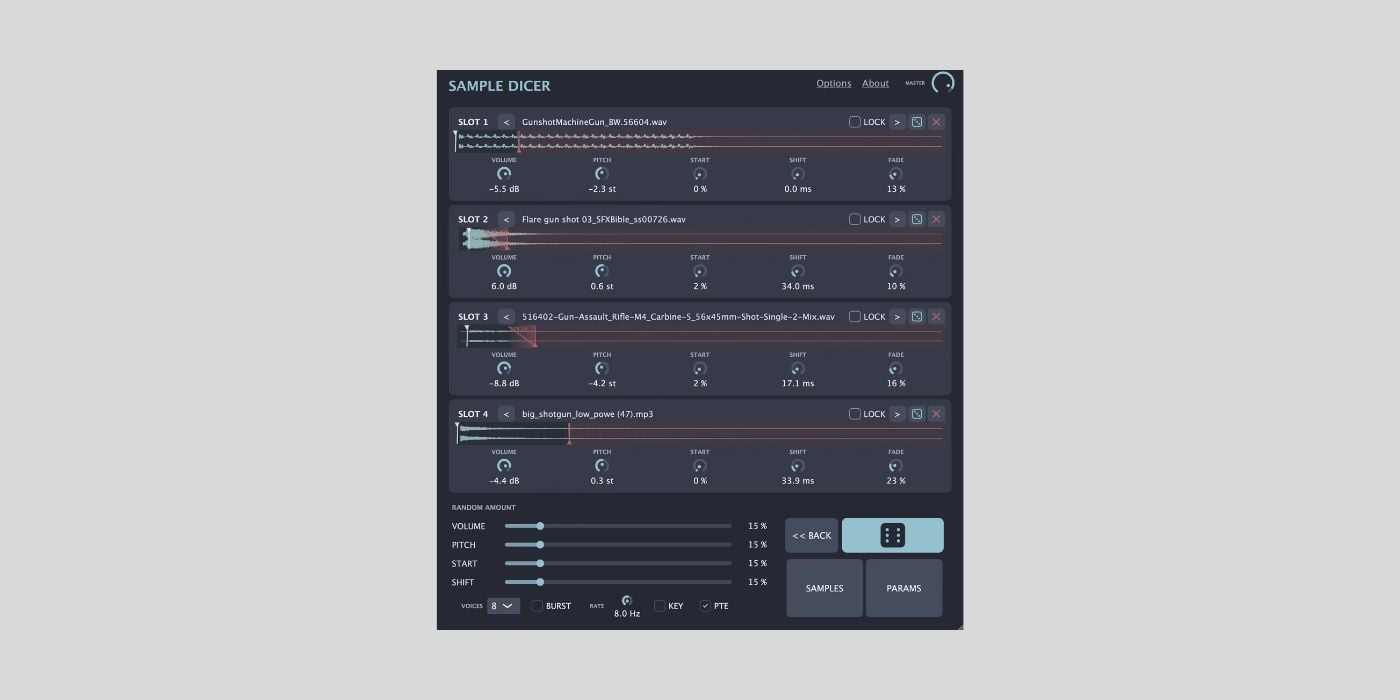The image size is (1400, 700).
Task: Adjust the random amount START slider
Action: coord(618,563)
